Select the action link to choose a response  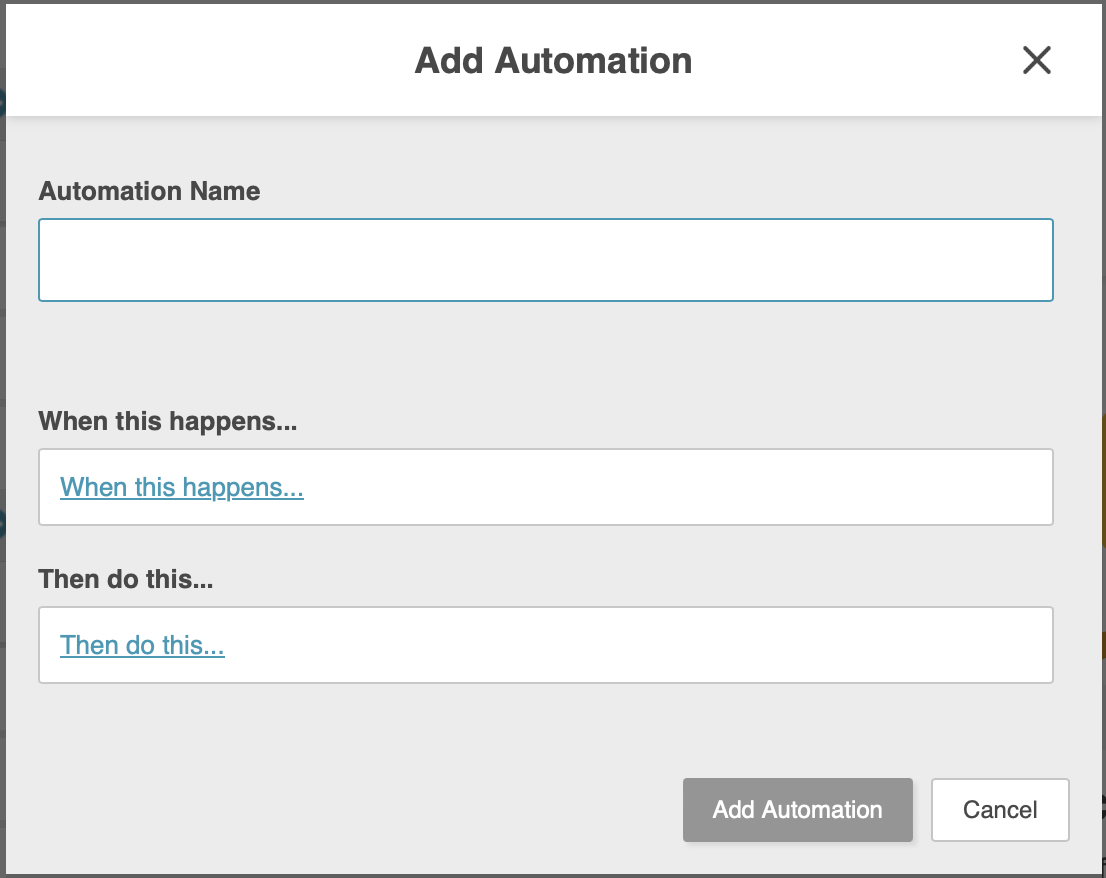click(142, 645)
